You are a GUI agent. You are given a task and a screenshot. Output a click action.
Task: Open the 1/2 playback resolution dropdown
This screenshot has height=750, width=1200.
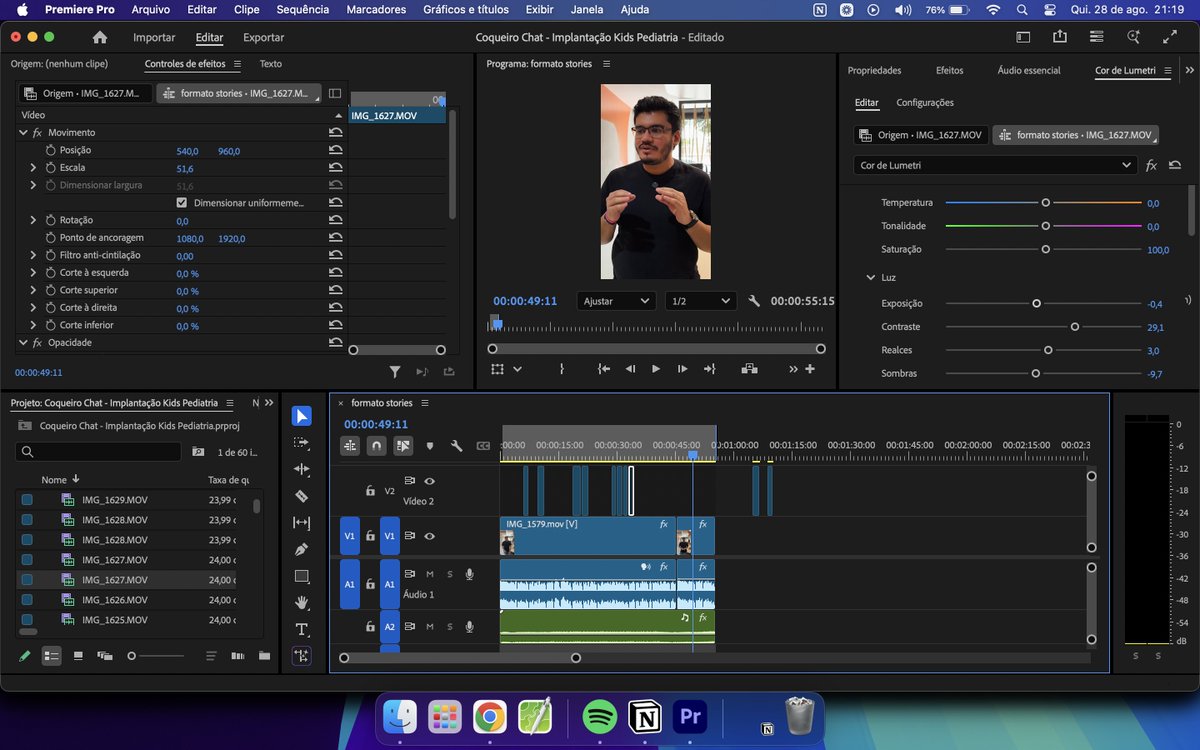point(700,301)
